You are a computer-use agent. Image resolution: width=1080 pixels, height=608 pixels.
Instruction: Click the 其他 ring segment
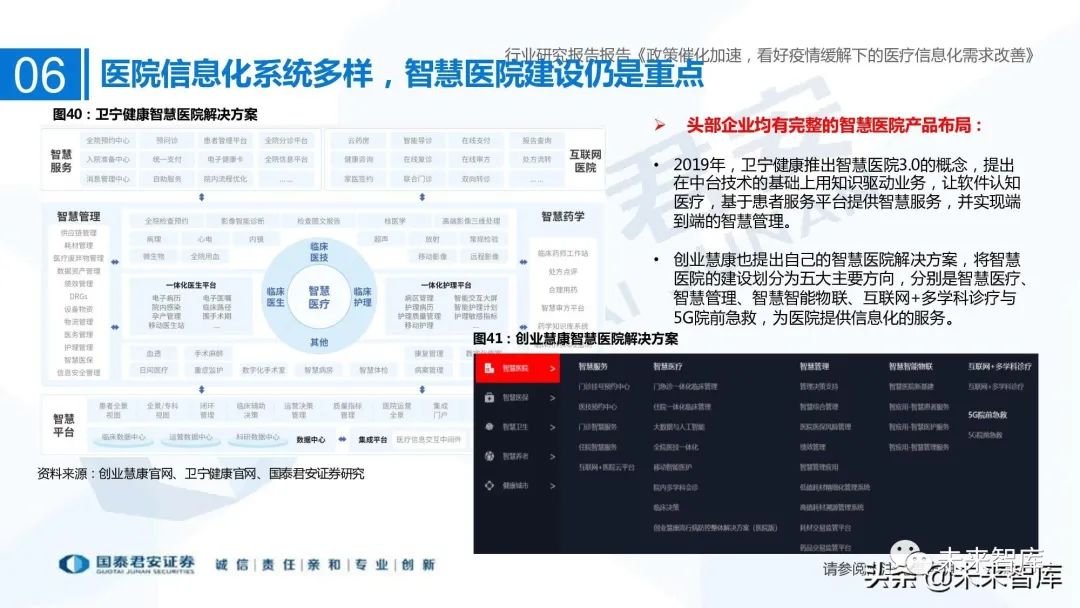click(x=319, y=342)
